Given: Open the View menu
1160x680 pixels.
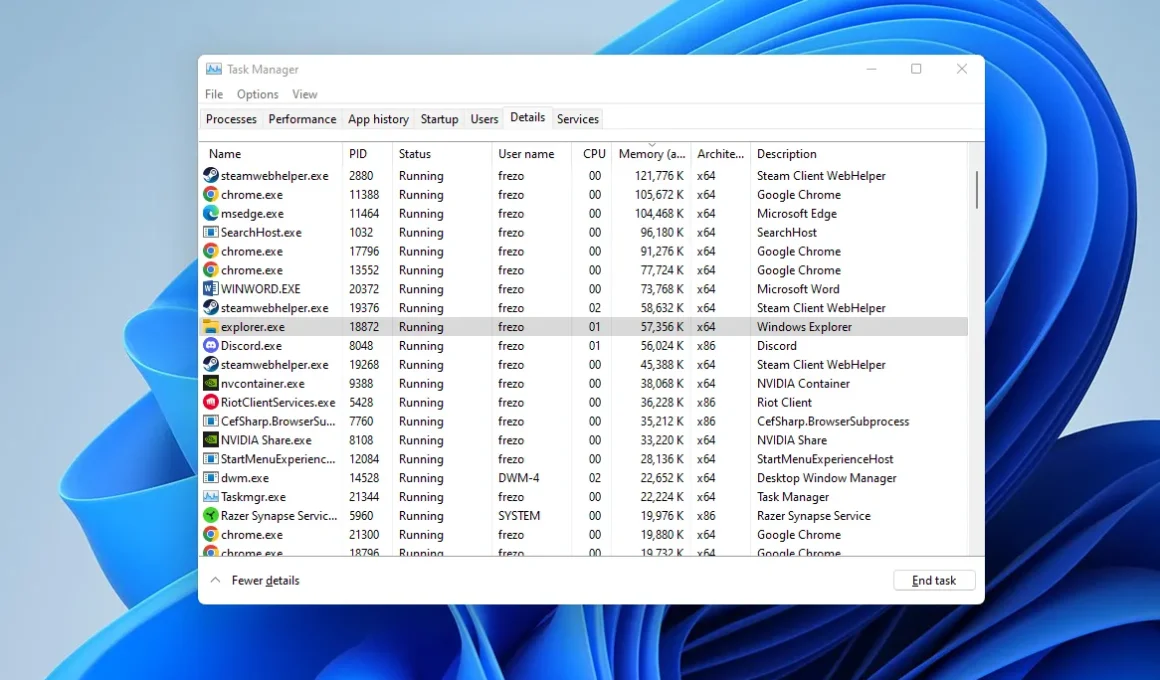Looking at the screenshot, I should [x=304, y=94].
